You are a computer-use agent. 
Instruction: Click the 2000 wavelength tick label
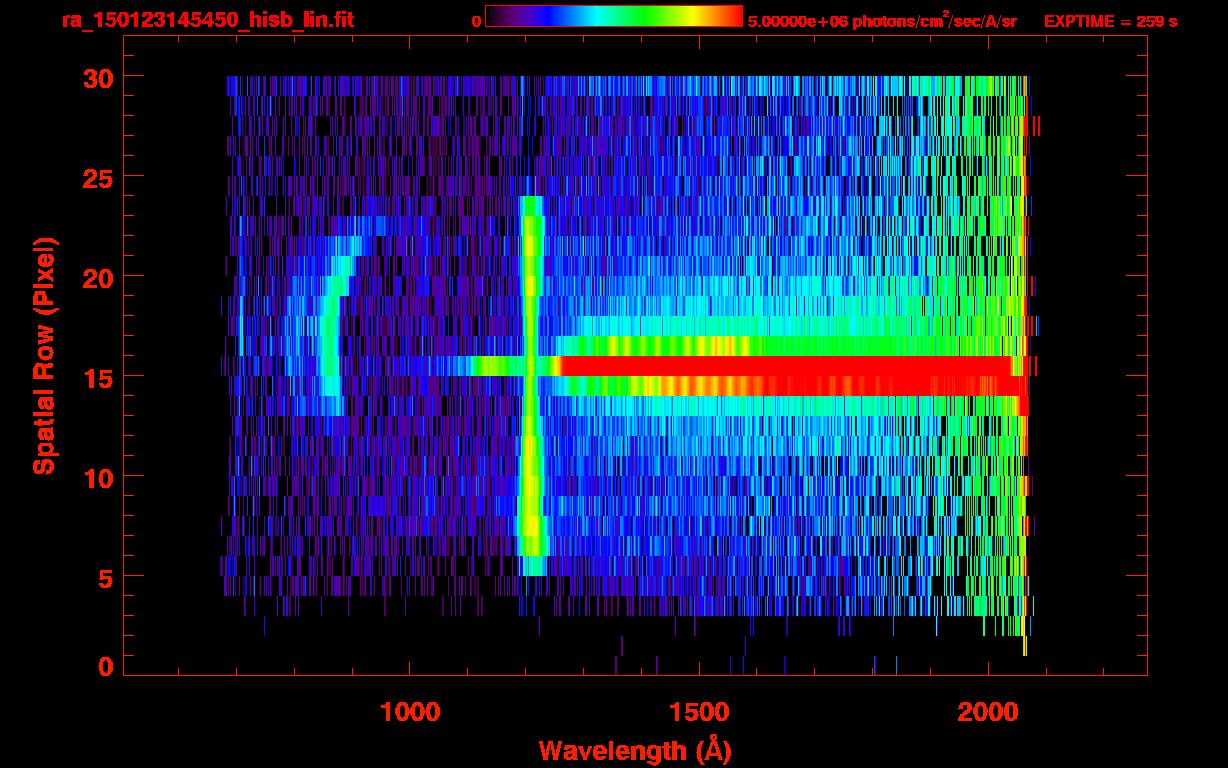(x=988, y=712)
